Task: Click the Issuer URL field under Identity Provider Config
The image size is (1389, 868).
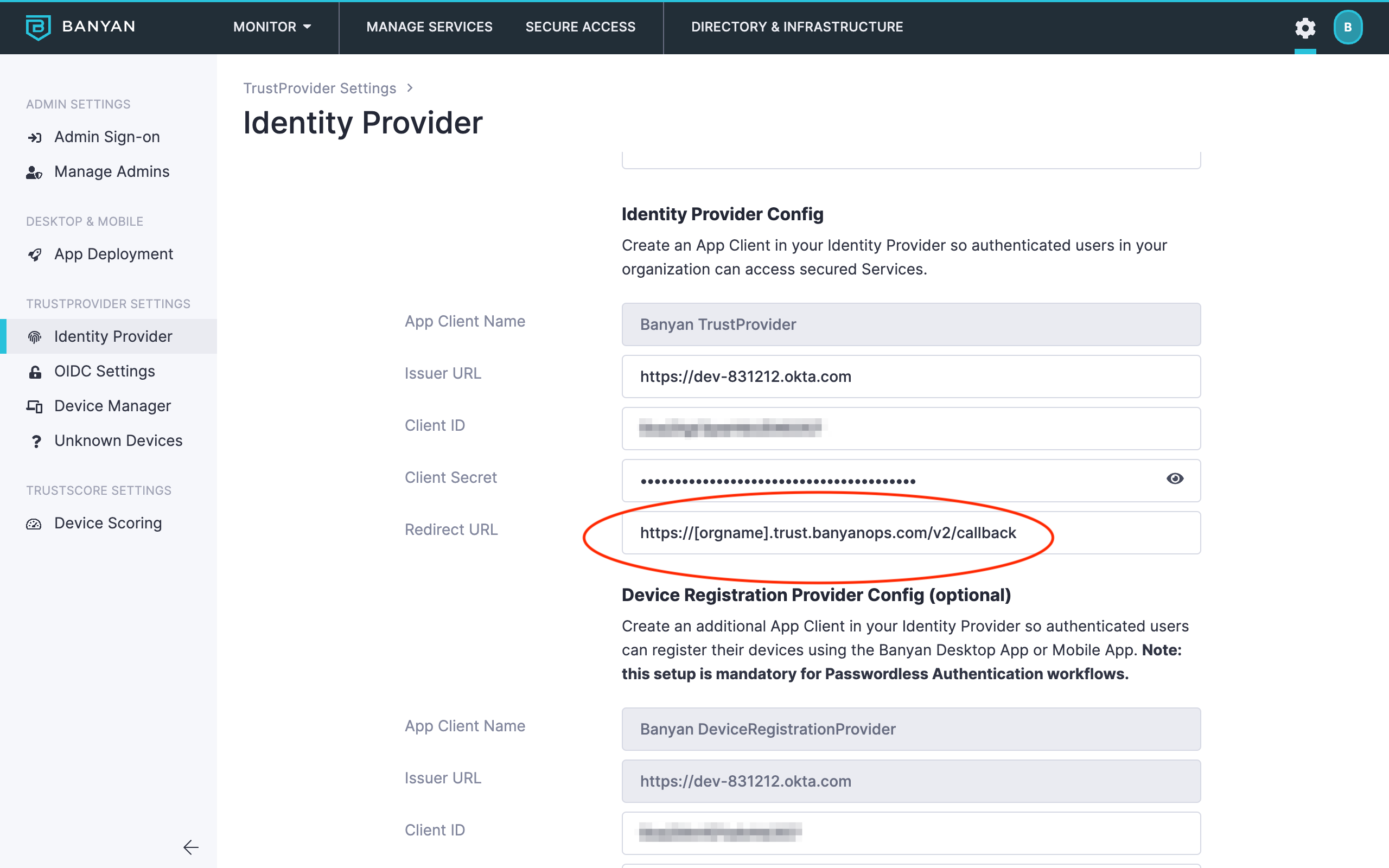Action: pos(911,376)
